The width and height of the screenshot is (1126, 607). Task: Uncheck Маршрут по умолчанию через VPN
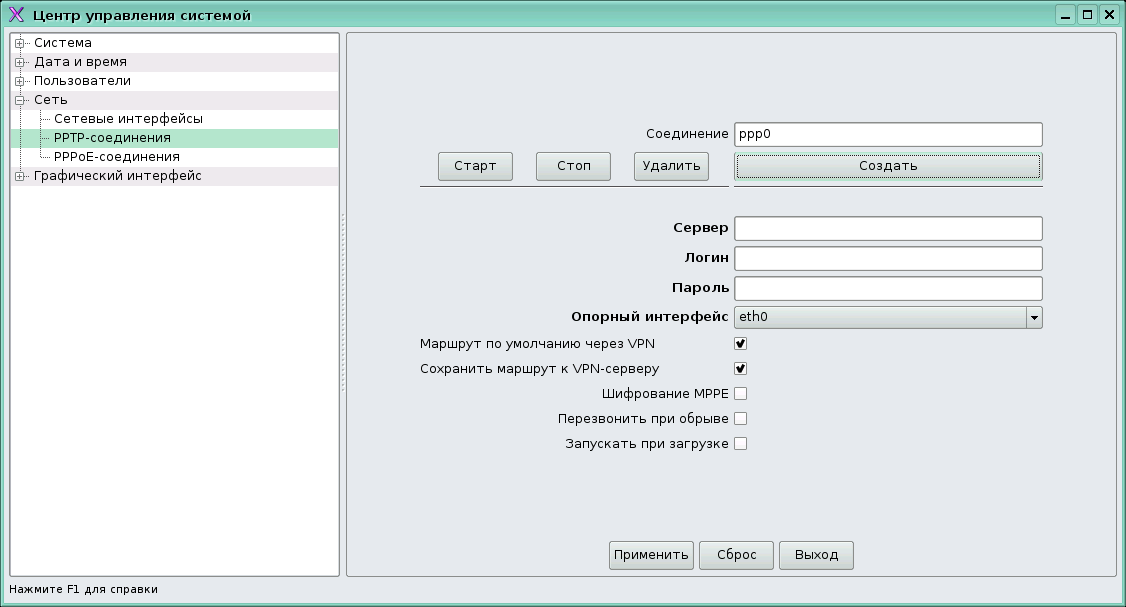[x=740, y=344]
